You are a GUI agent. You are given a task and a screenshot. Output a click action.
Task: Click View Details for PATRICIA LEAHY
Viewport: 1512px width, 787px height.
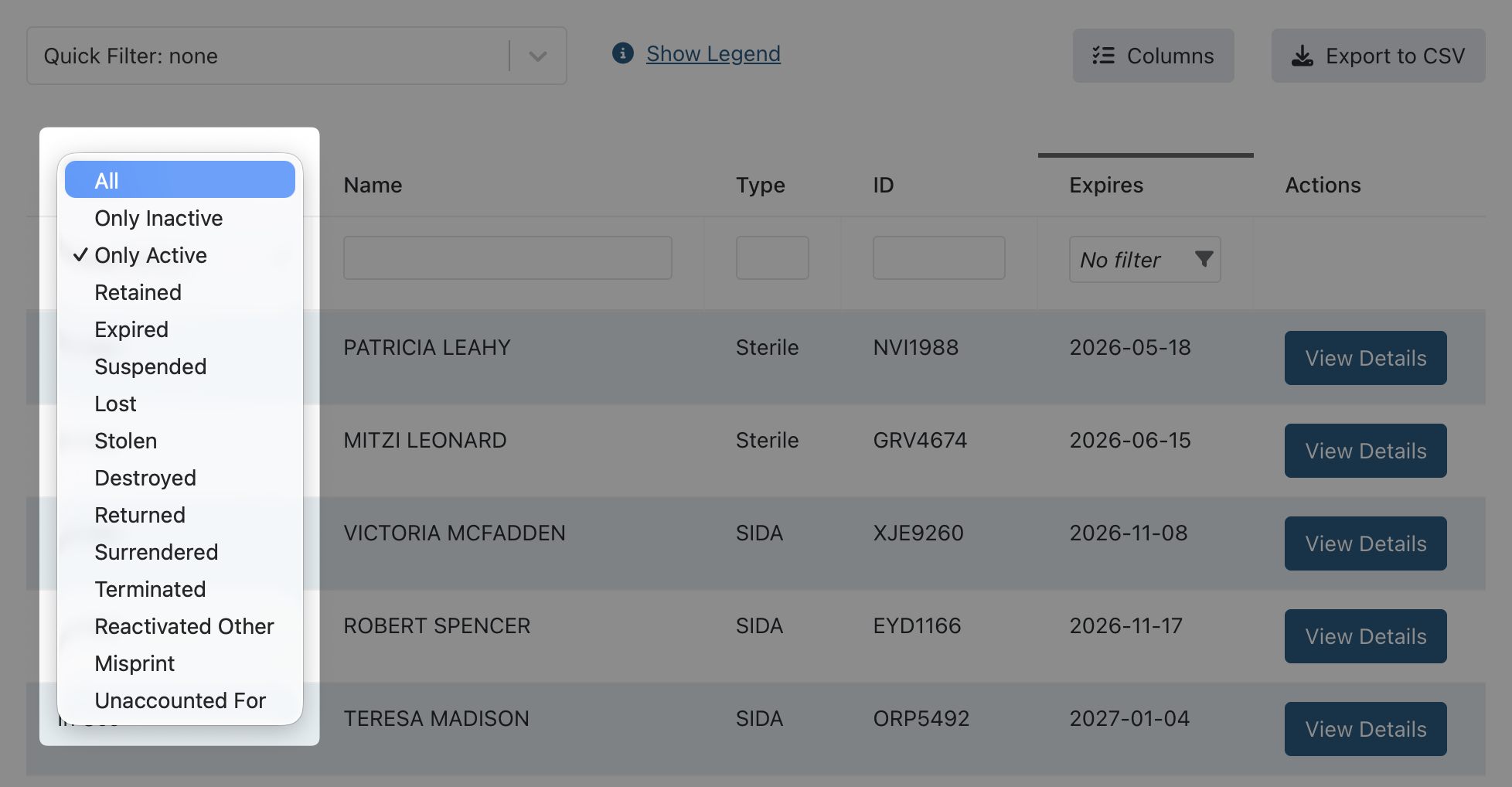1365,358
